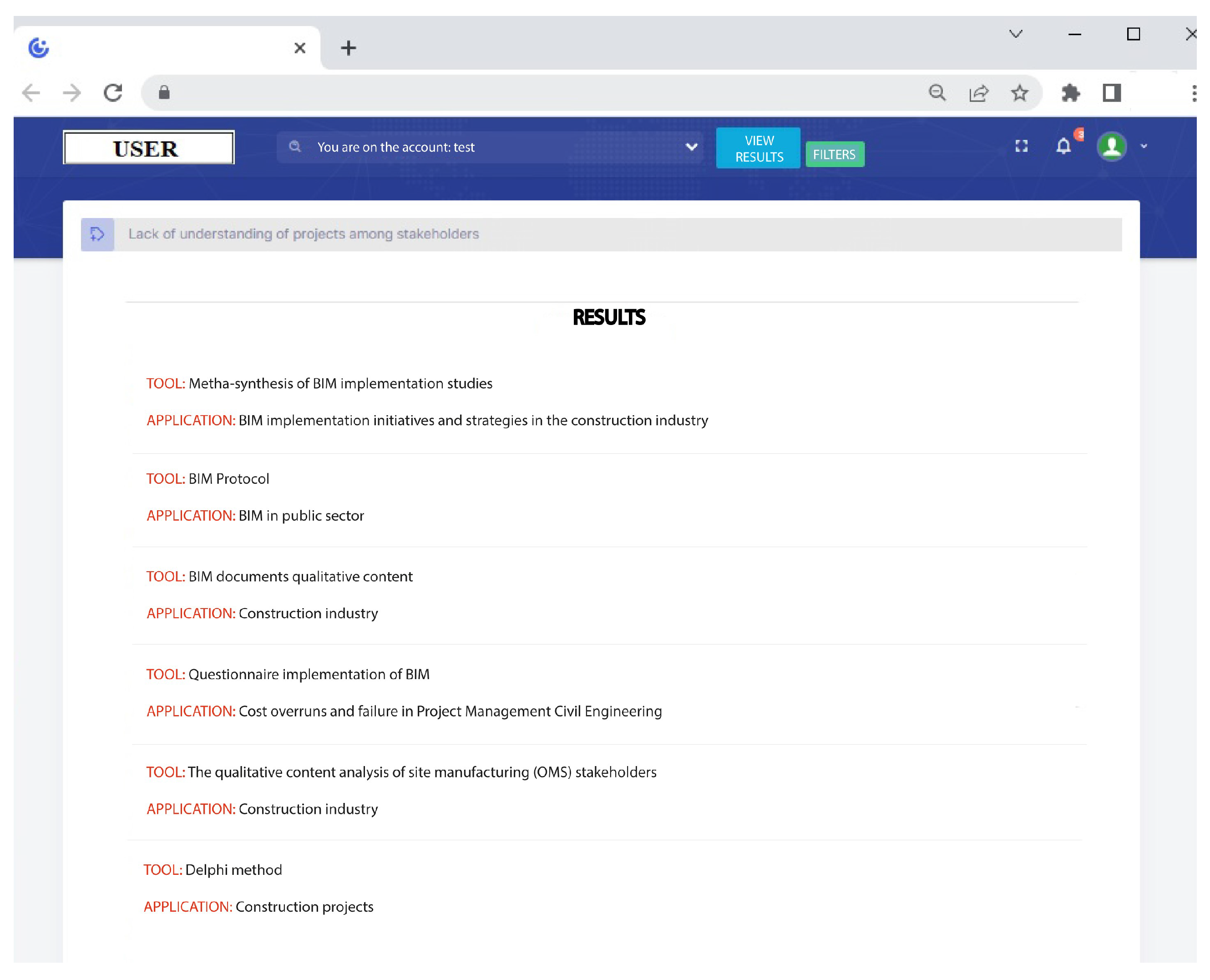Open the user profile menu arrow
This screenshot has width=1210, height=980.
click(x=1144, y=146)
